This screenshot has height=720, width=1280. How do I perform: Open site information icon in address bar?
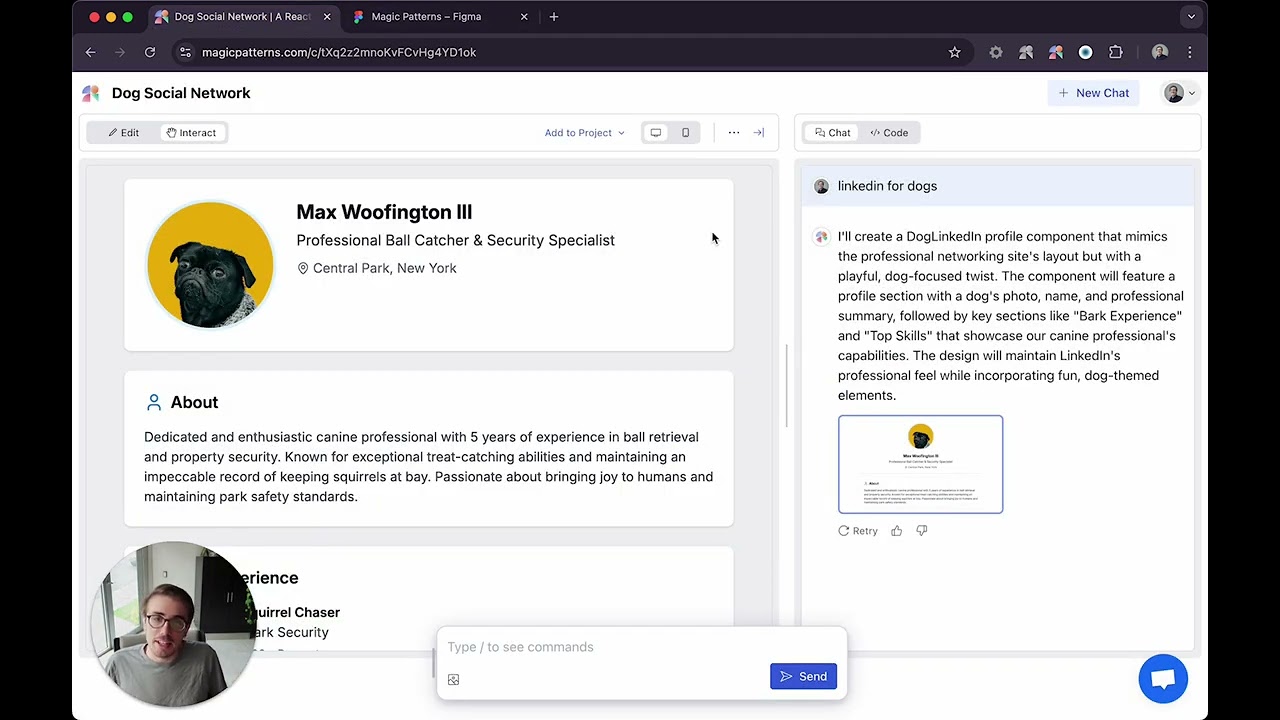pyautogui.click(x=185, y=52)
